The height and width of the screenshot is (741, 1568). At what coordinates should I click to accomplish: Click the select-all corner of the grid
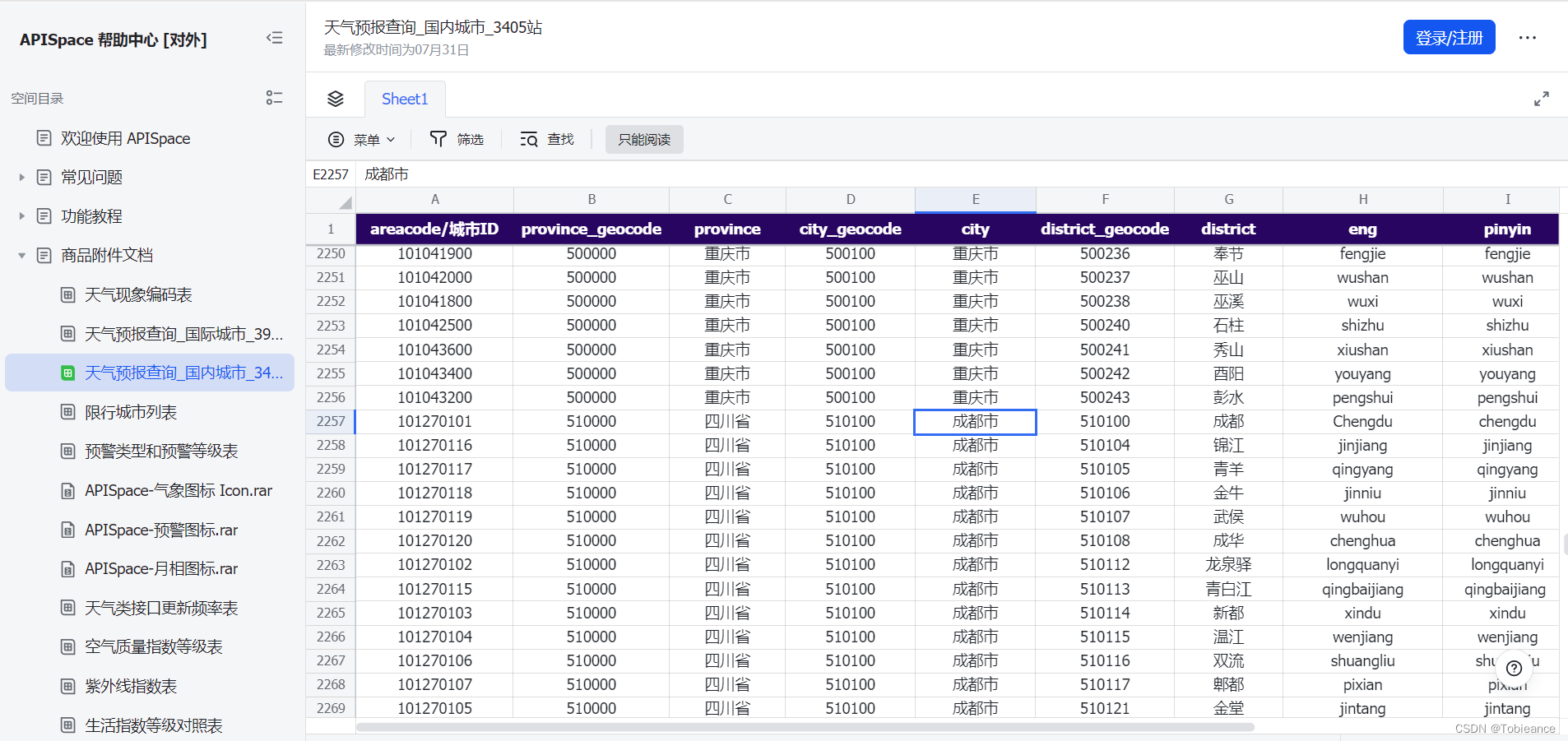pos(331,200)
